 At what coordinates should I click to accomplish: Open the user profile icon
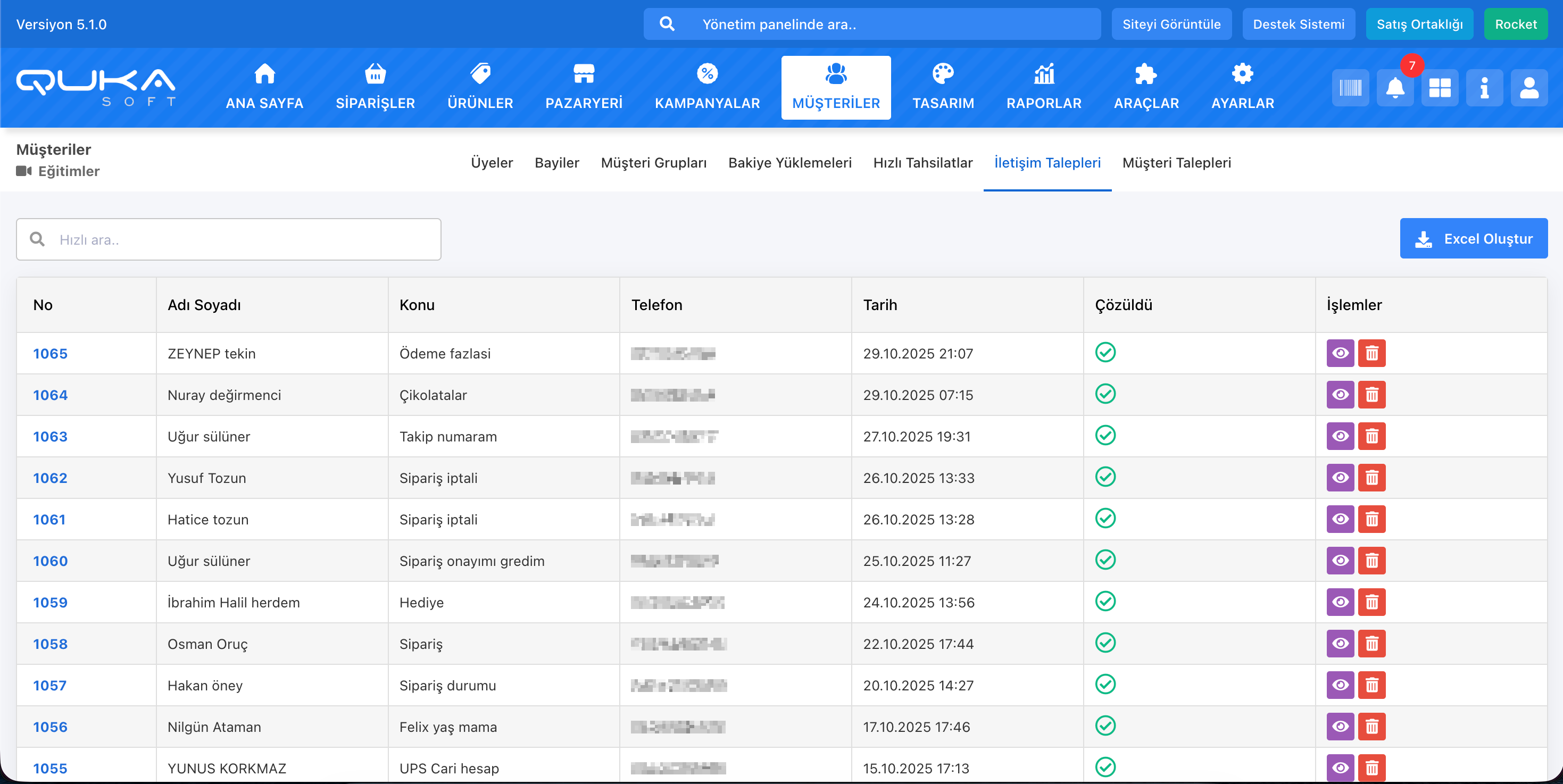tap(1528, 88)
